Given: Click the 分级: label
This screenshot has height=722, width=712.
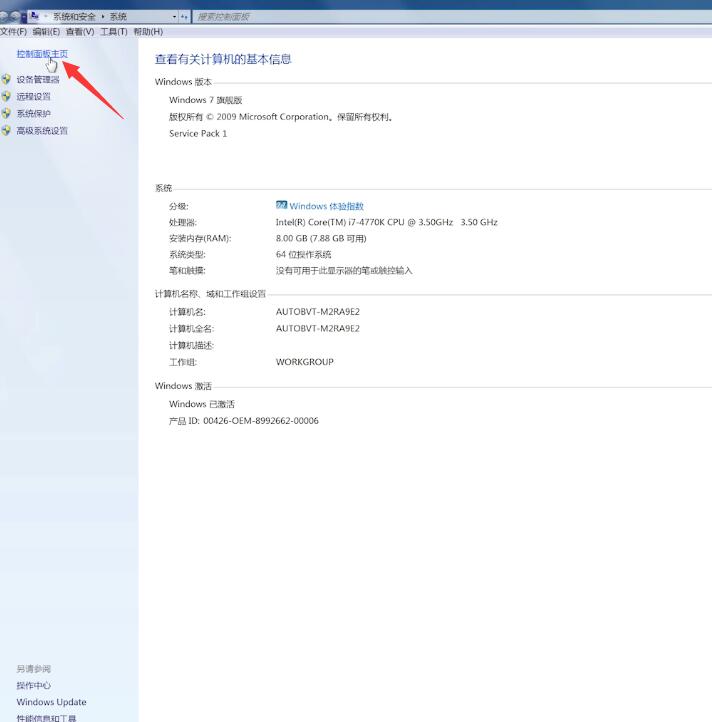Looking at the screenshot, I should (179, 206).
